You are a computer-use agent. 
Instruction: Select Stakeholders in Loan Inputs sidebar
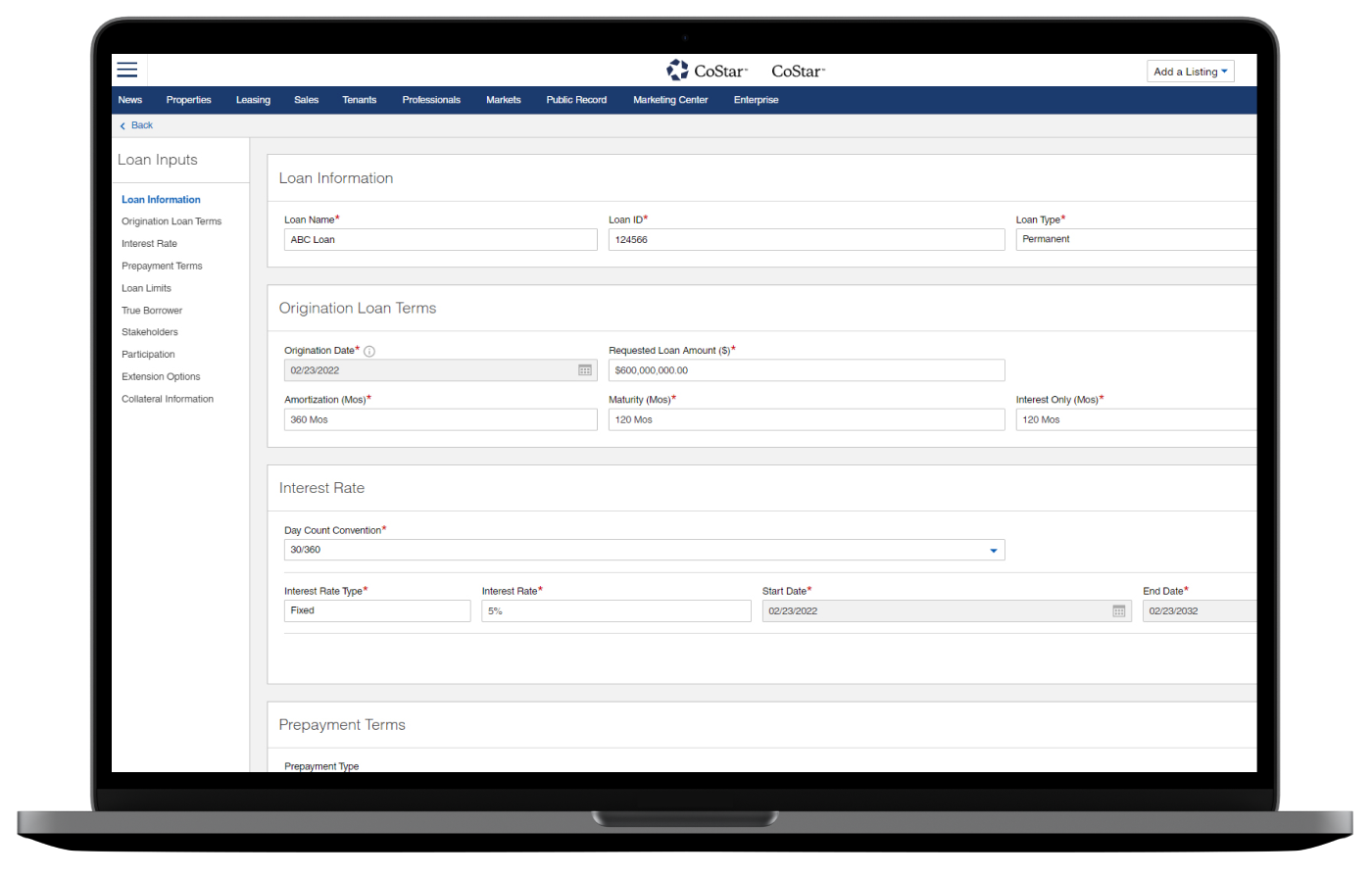(x=150, y=332)
